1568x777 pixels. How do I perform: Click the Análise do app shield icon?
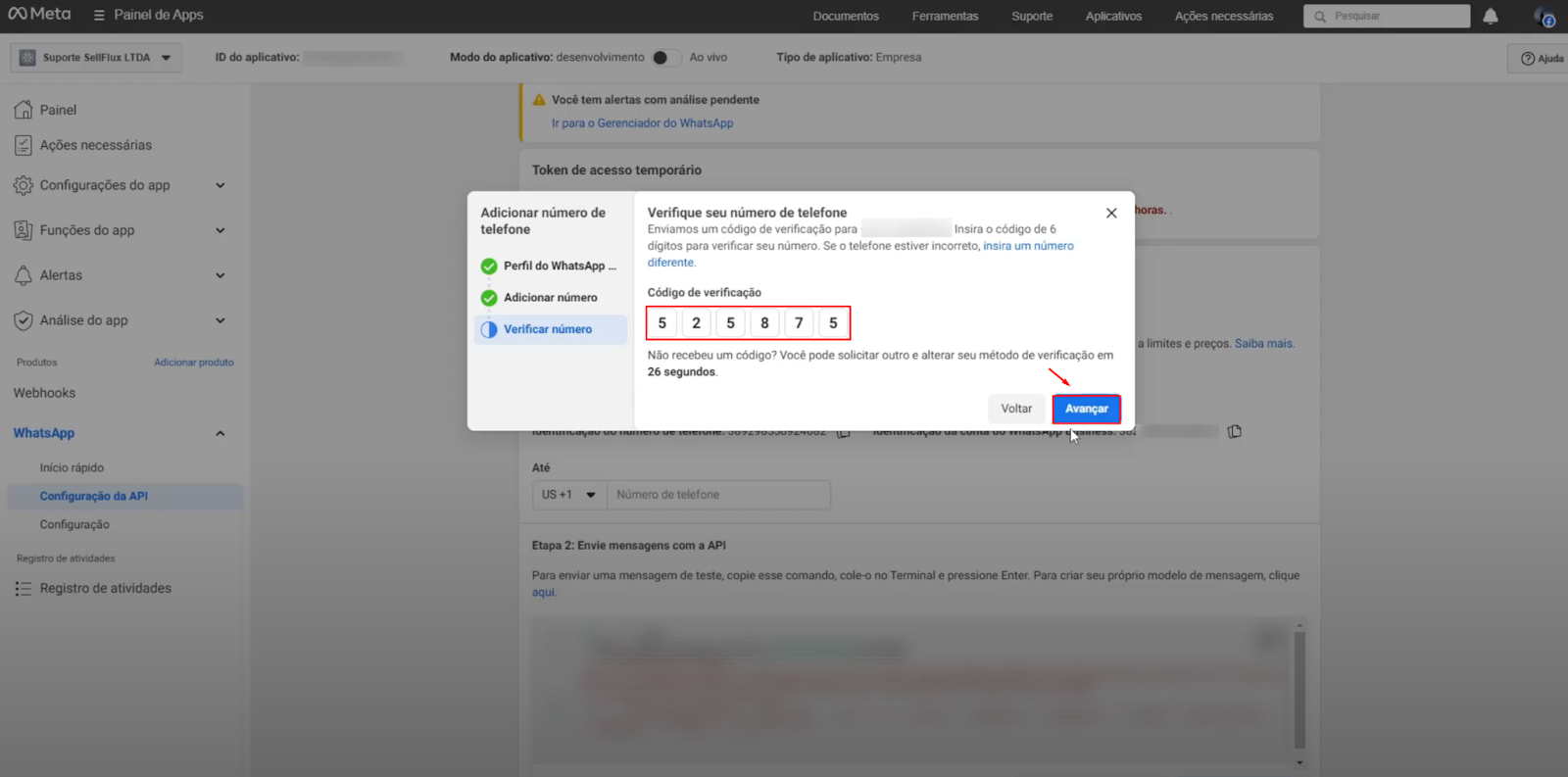click(x=24, y=320)
